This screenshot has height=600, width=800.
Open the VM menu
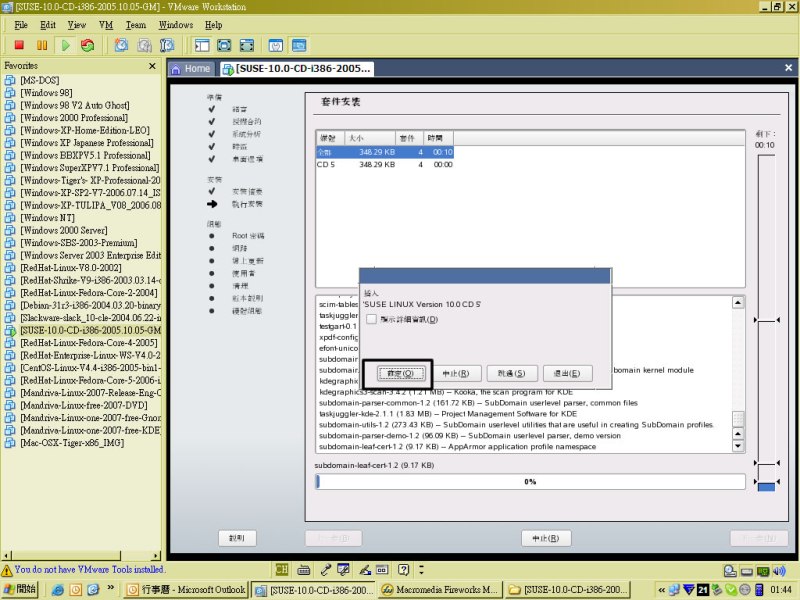coord(106,25)
